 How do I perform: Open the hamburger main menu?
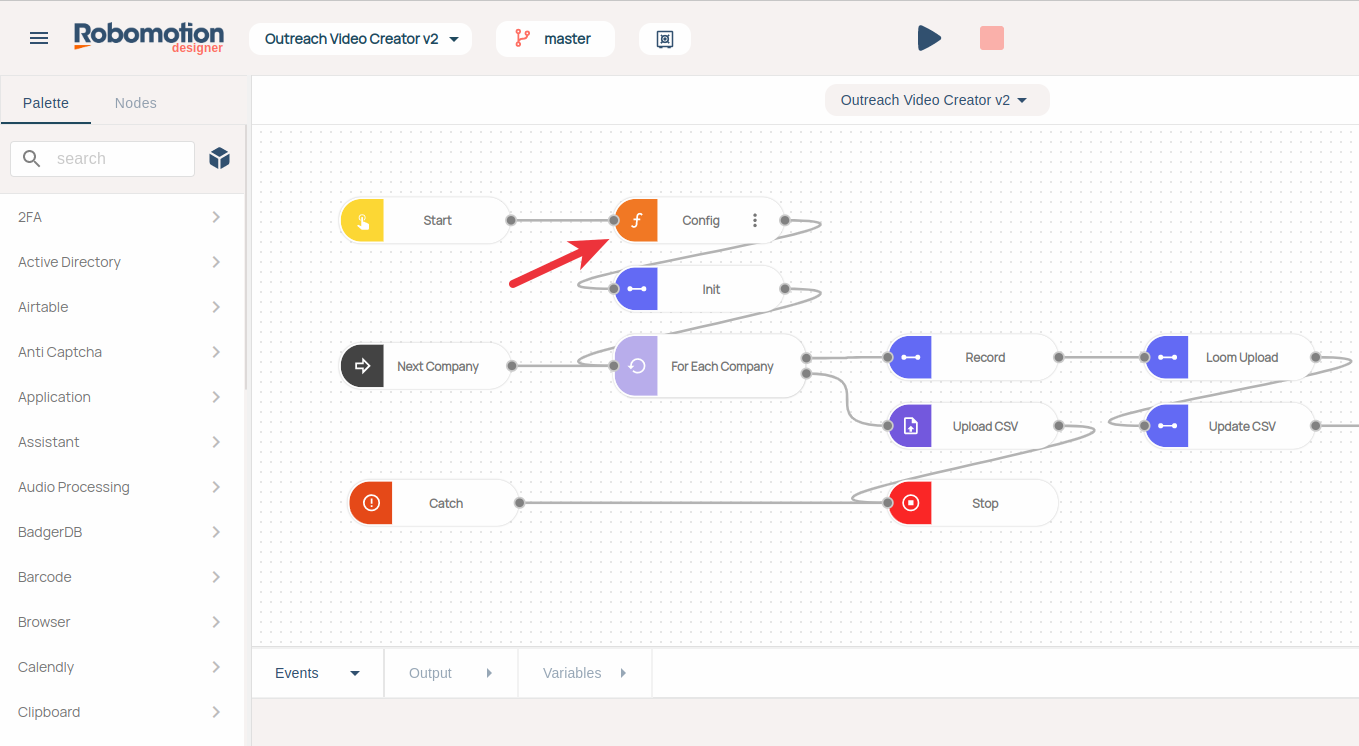[x=39, y=39]
